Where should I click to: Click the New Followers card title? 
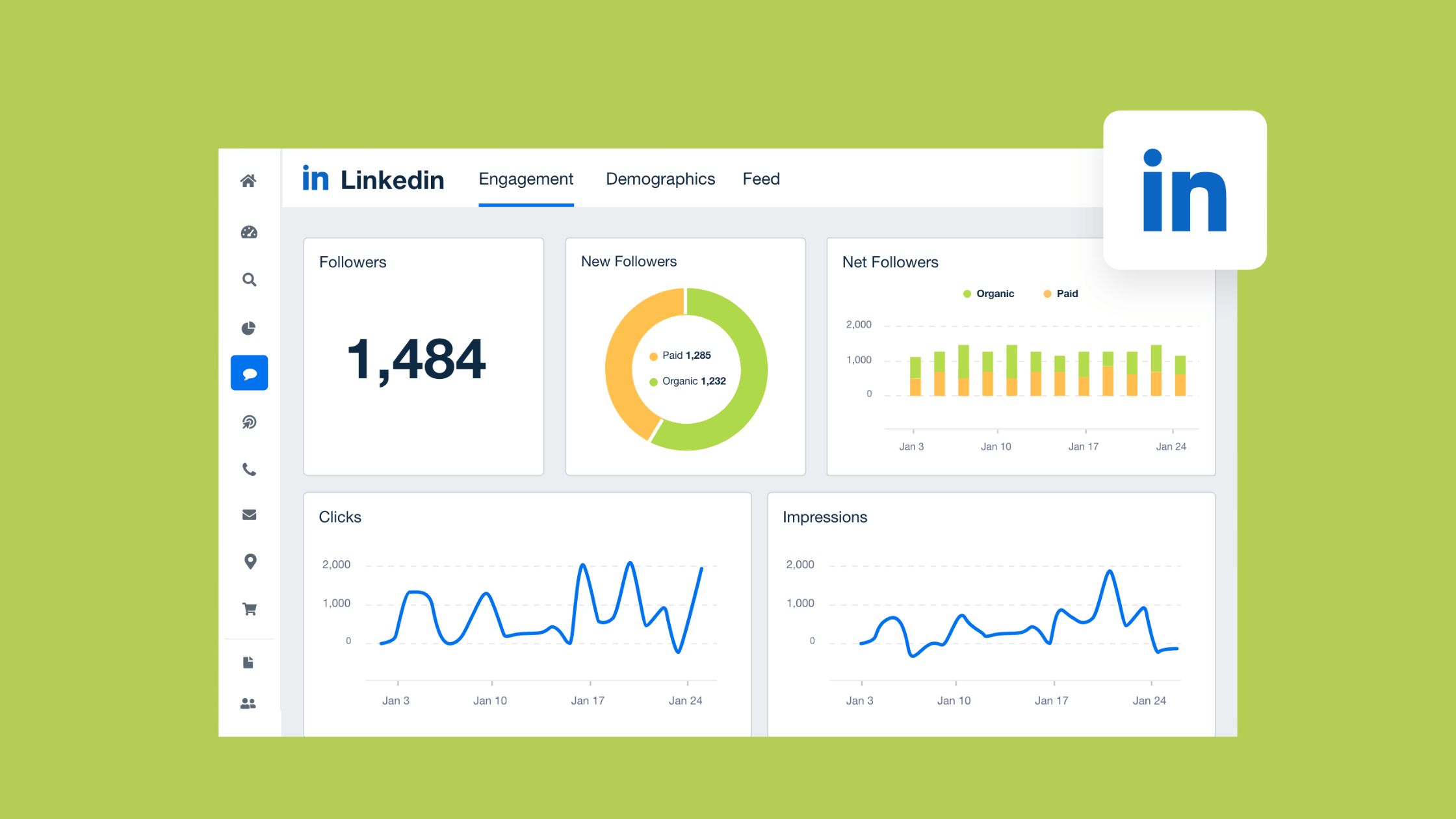[629, 261]
